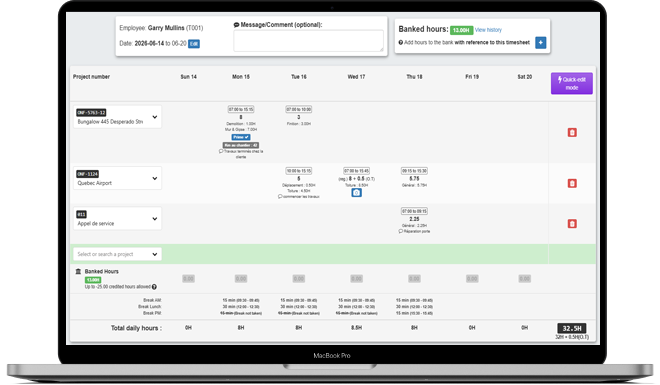Click the 10:00 to 15:15 time entry on Tue 16
The image size is (660, 385).
[298, 171]
